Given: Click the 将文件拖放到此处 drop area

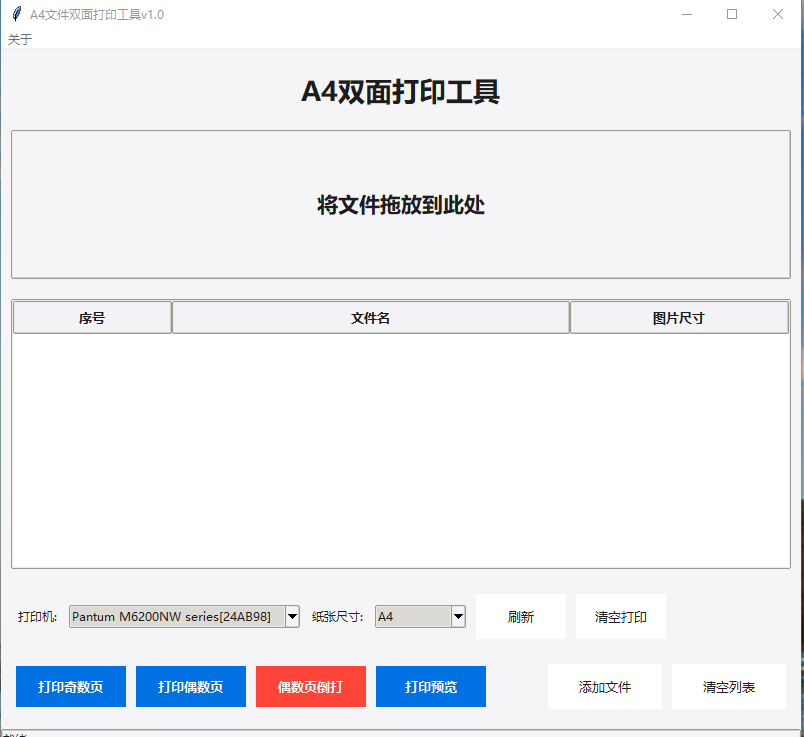Looking at the screenshot, I should point(400,204).
